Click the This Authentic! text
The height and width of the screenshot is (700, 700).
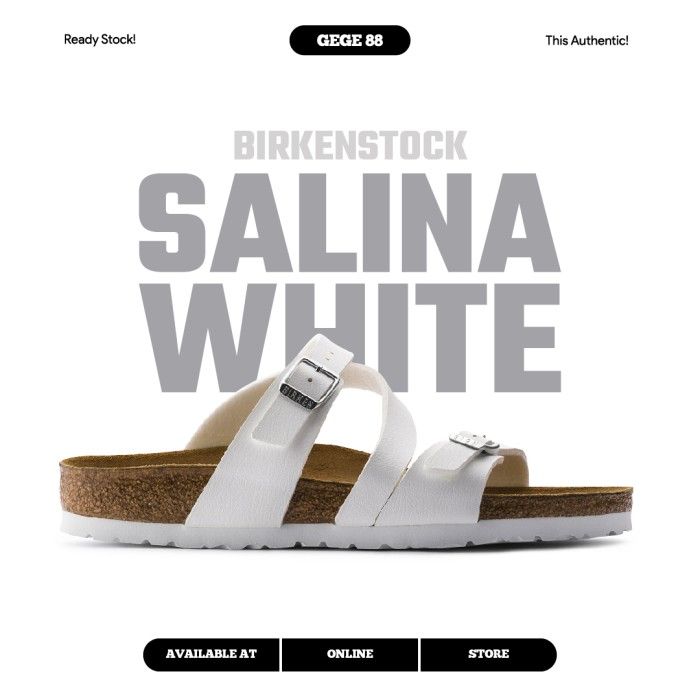587,41
